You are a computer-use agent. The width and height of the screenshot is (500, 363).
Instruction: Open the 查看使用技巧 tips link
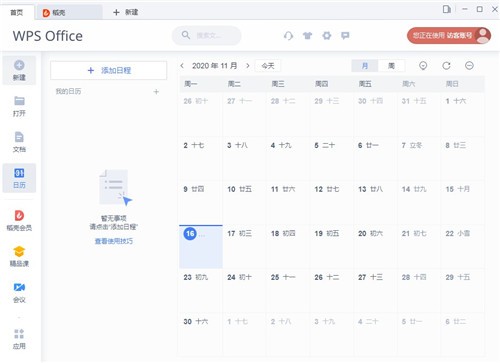[x=114, y=241]
